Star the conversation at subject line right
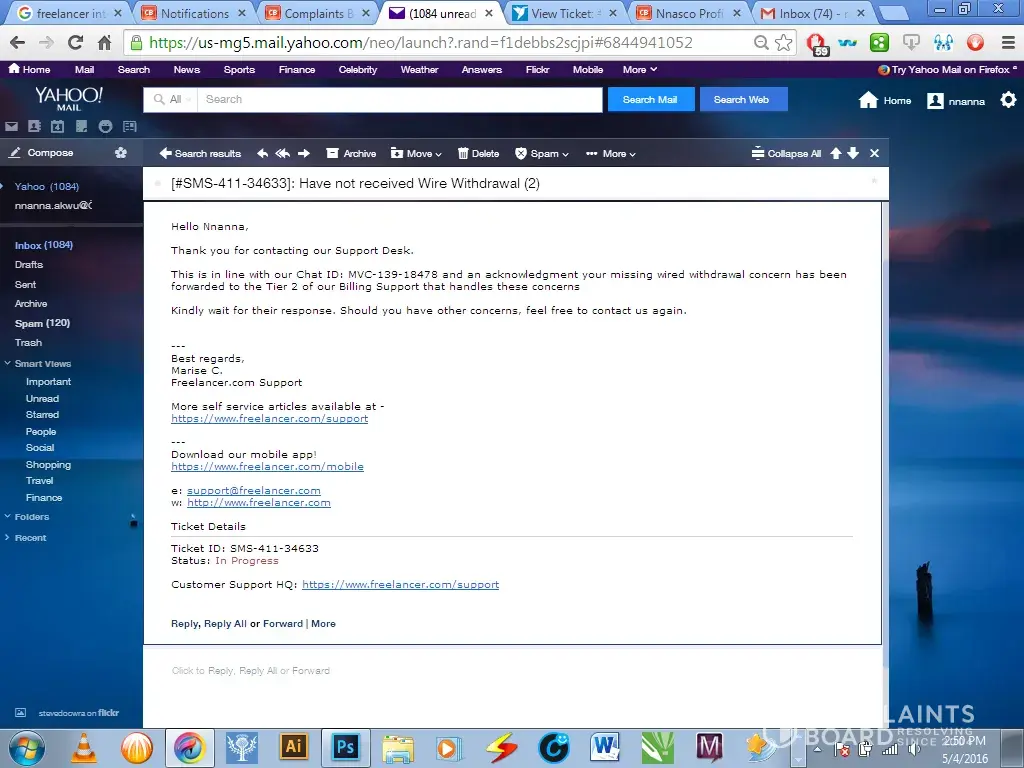1024x768 pixels. click(874, 181)
